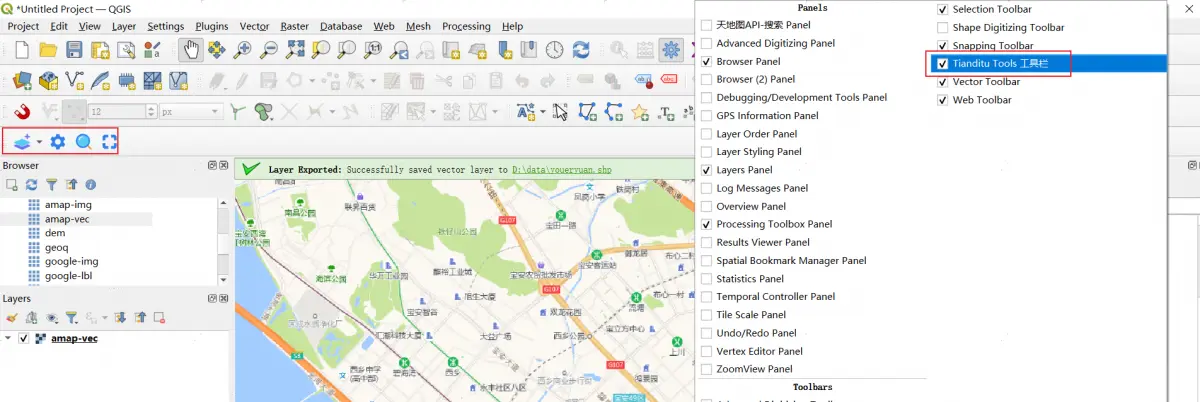Enable ZoomView Panel checkbox
The width and height of the screenshot is (1200, 402).
(706, 369)
